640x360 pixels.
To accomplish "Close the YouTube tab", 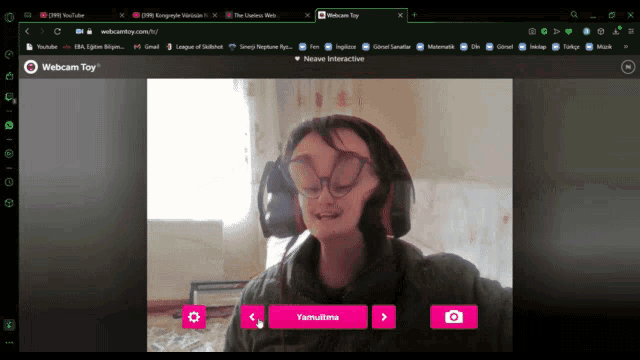I will tap(122, 15).
